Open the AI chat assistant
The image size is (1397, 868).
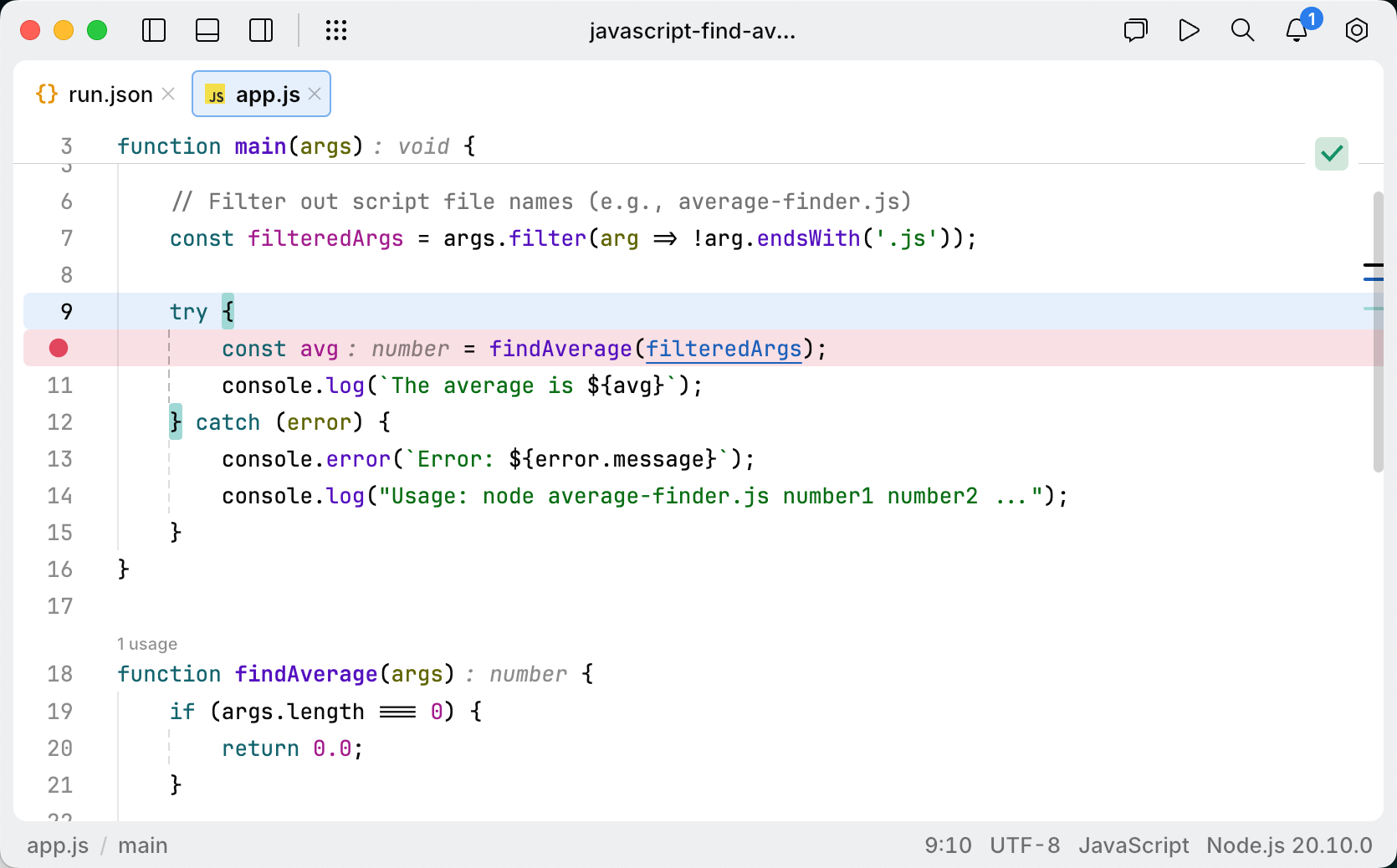(x=1135, y=30)
